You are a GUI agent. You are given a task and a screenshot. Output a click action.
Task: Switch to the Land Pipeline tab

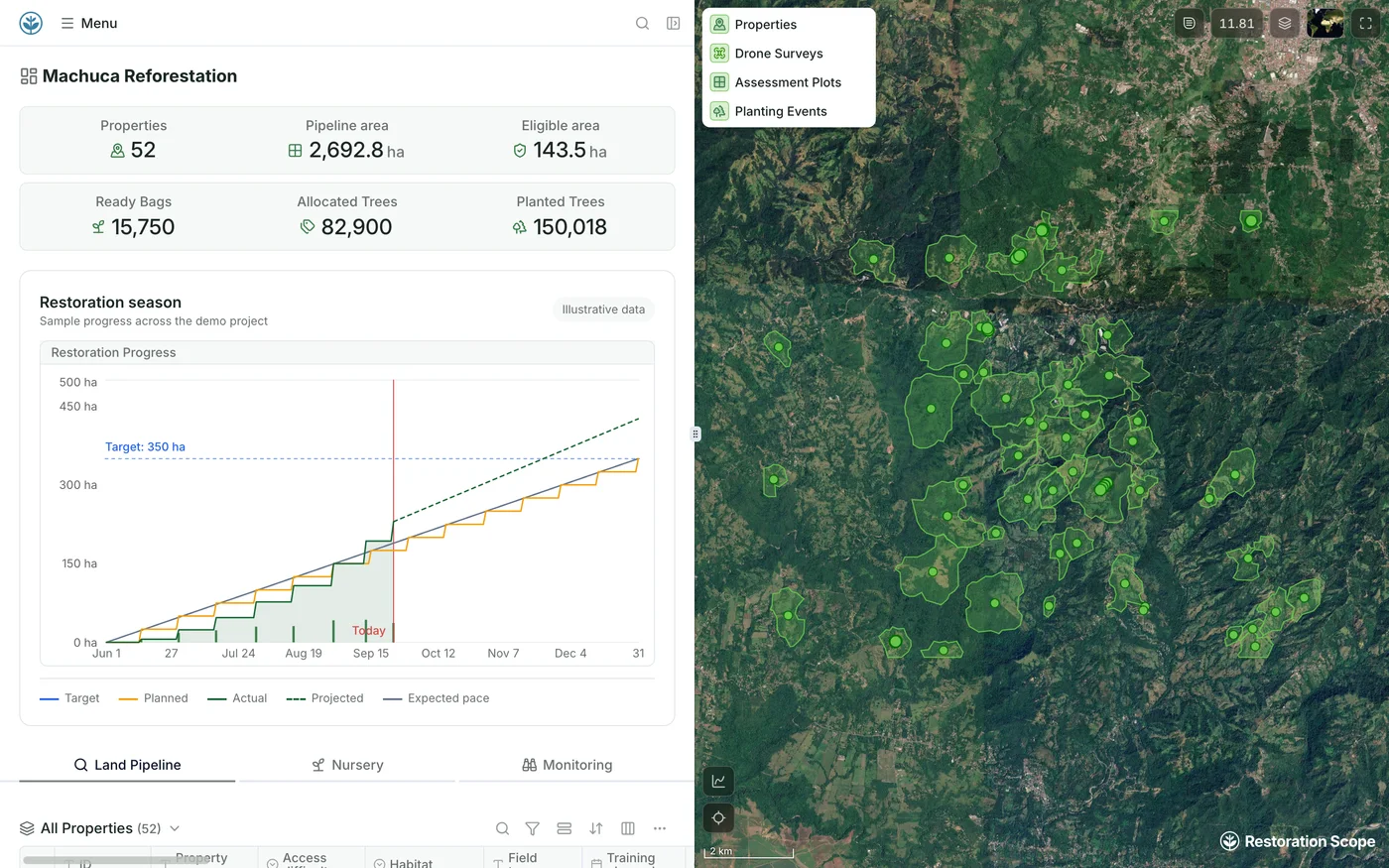127,765
